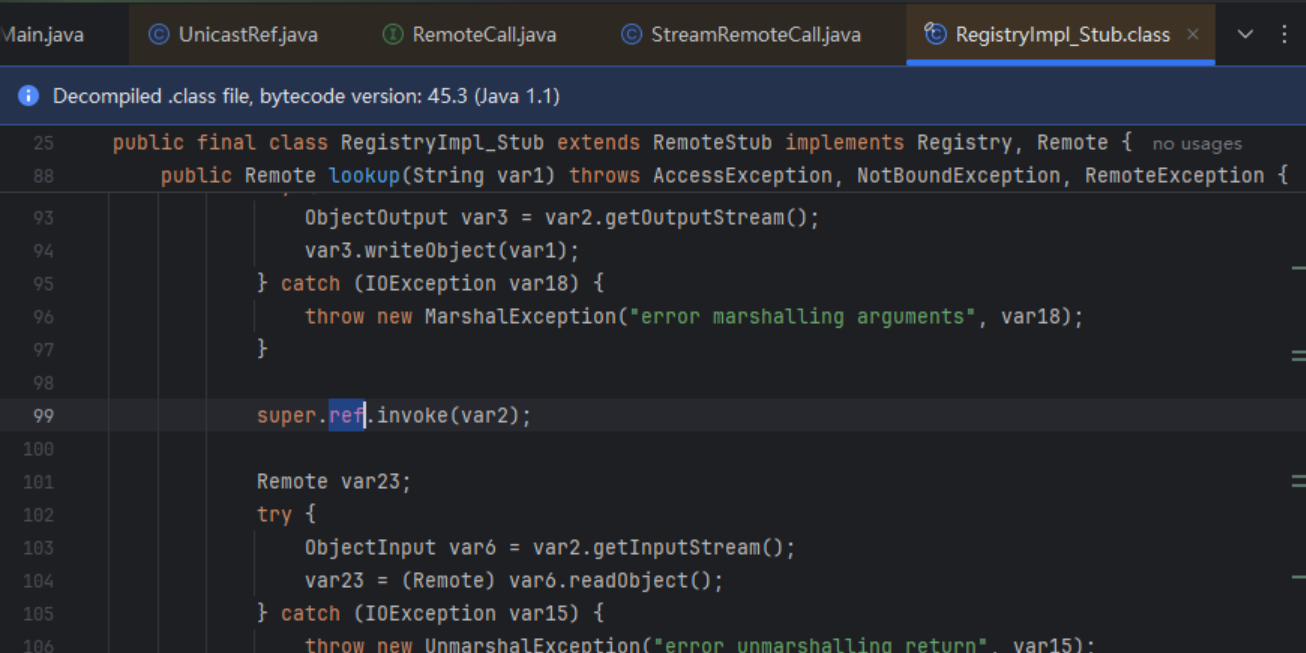Click the decompiled class icon on RegistryImpl_Stub tab
This screenshot has width=1306, height=653.
(935, 35)
